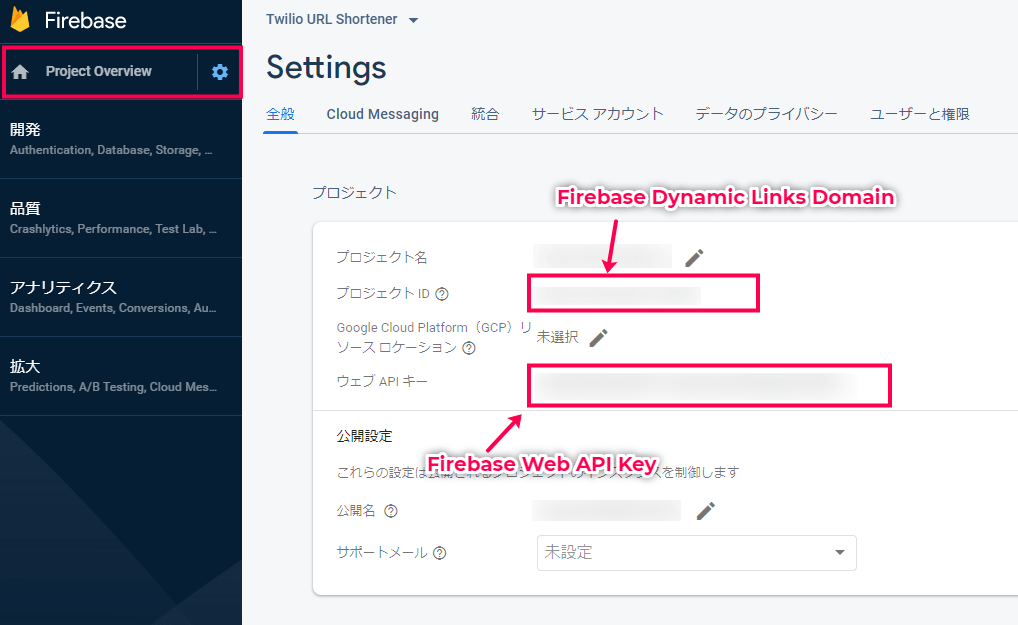Viewport: 1018px width, 625px height.
Task: Click the Firebase flame logo
Action: (20, 19)
